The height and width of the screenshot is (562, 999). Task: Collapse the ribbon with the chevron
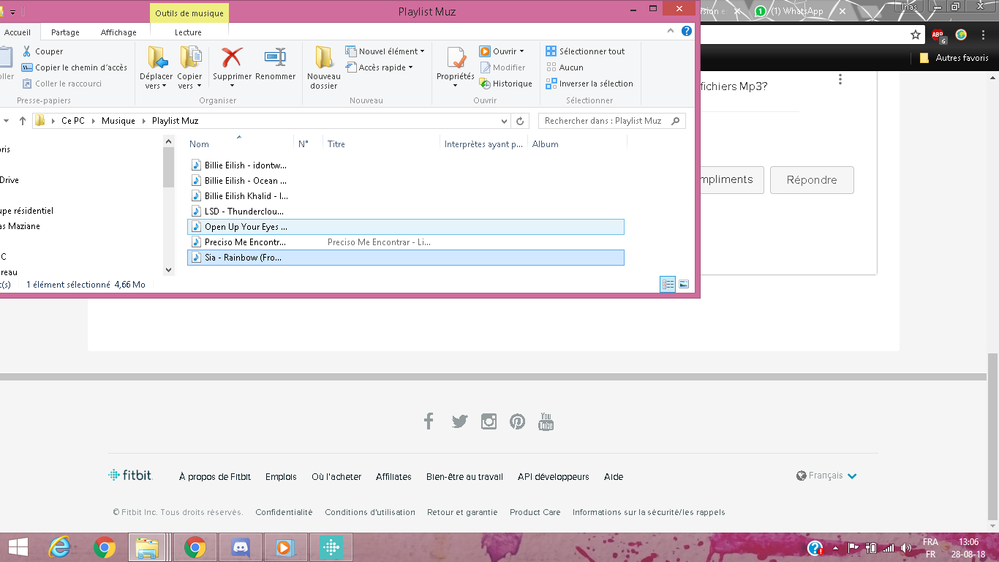pos(670,31)
